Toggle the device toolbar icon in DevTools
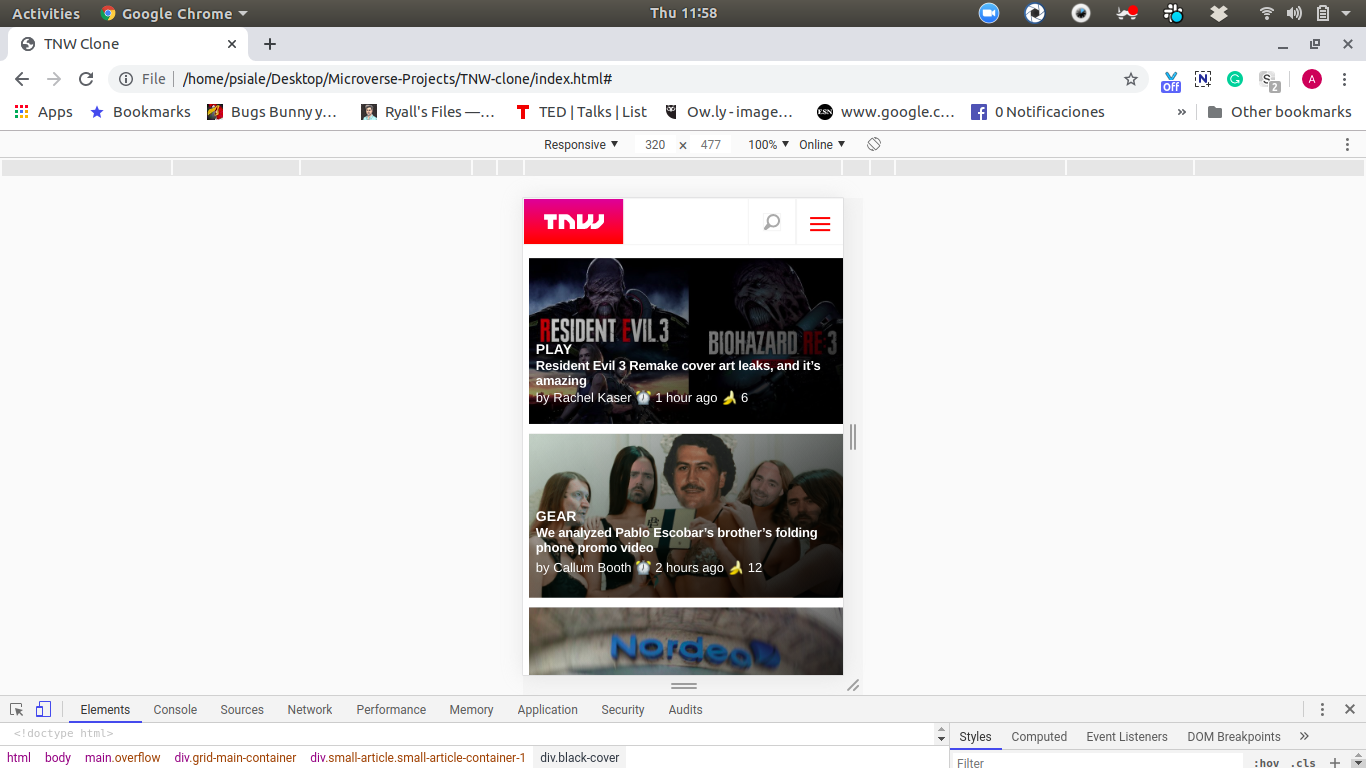 click(x=43, y=709)
